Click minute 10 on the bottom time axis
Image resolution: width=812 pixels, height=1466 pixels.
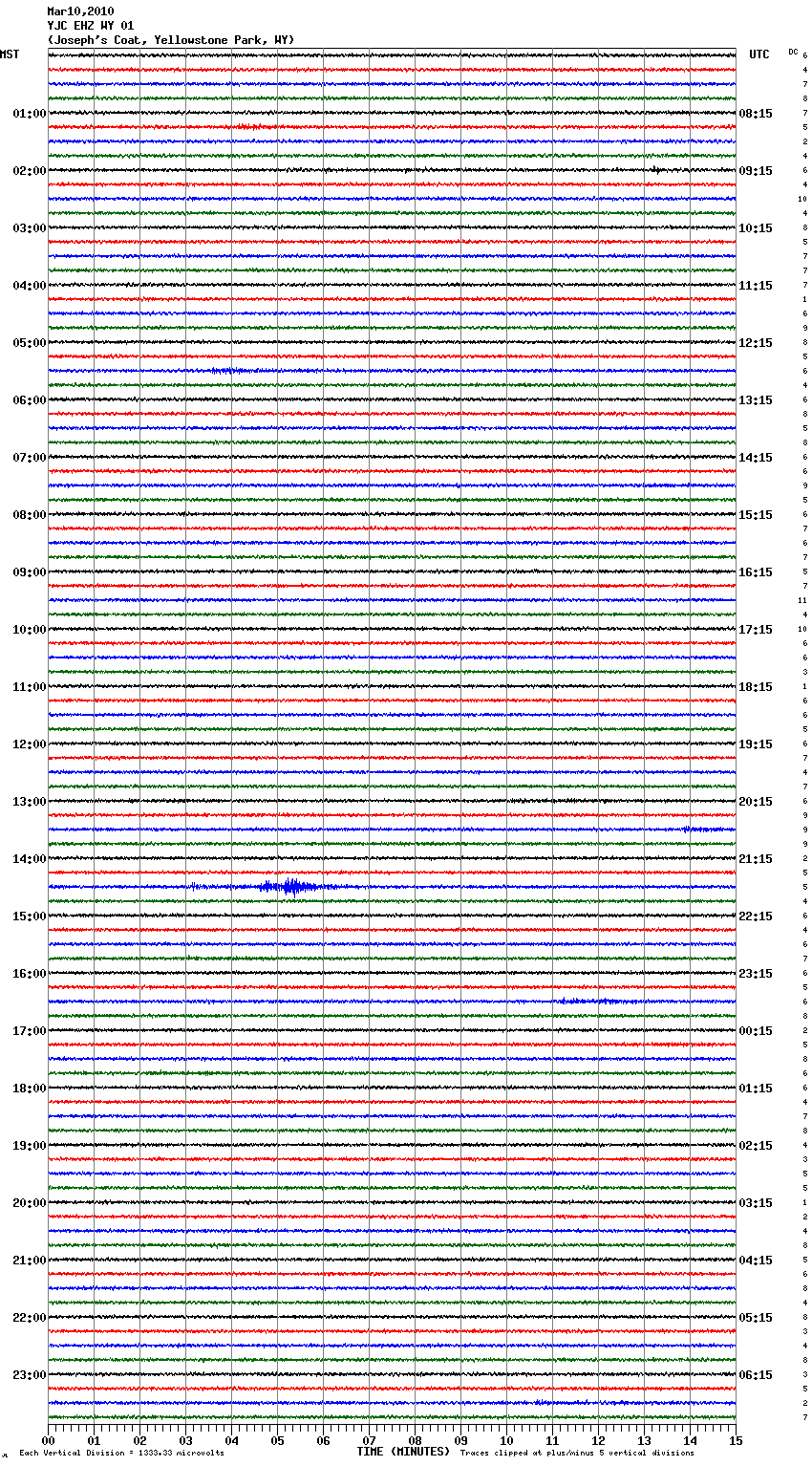506,1440
